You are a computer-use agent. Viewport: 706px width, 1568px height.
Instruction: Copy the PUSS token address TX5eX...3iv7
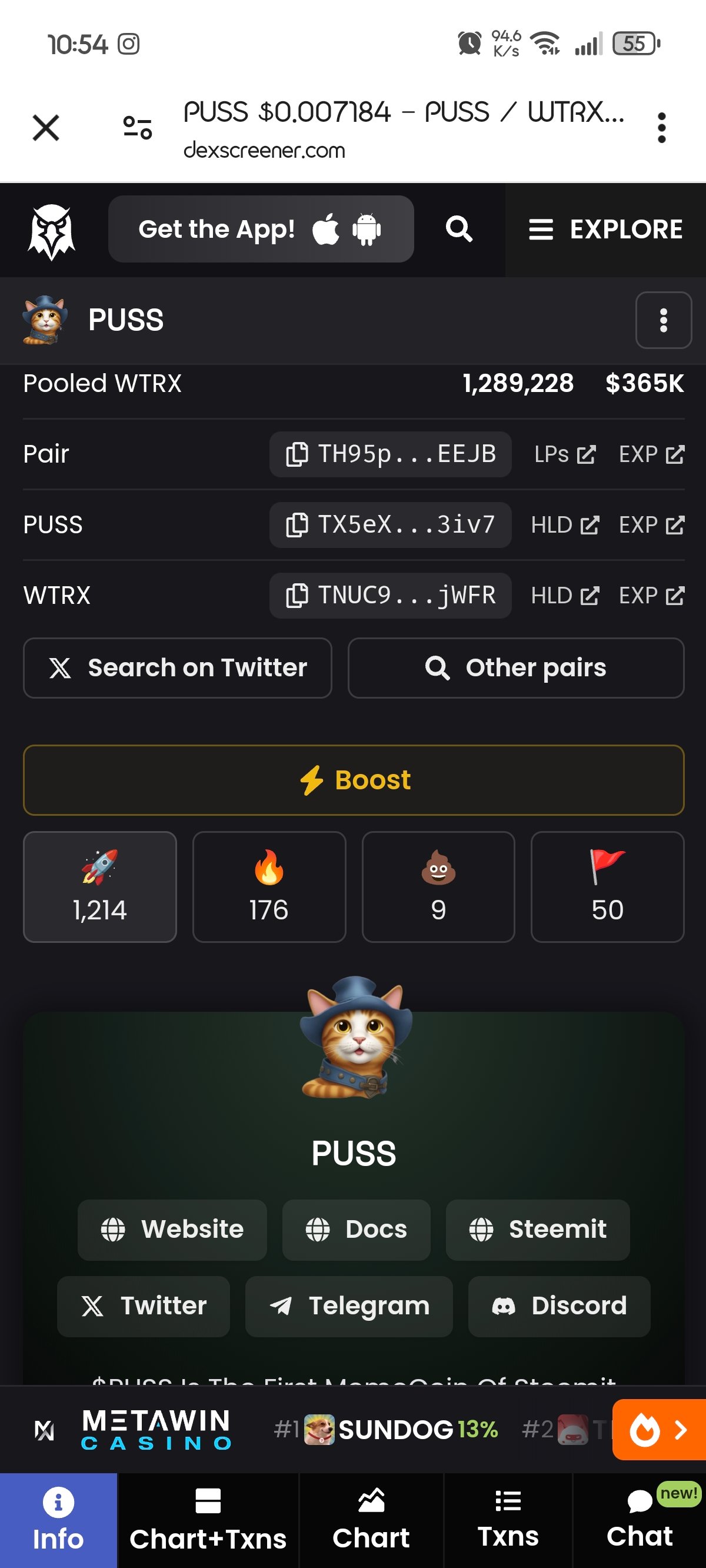coord(390,524)
